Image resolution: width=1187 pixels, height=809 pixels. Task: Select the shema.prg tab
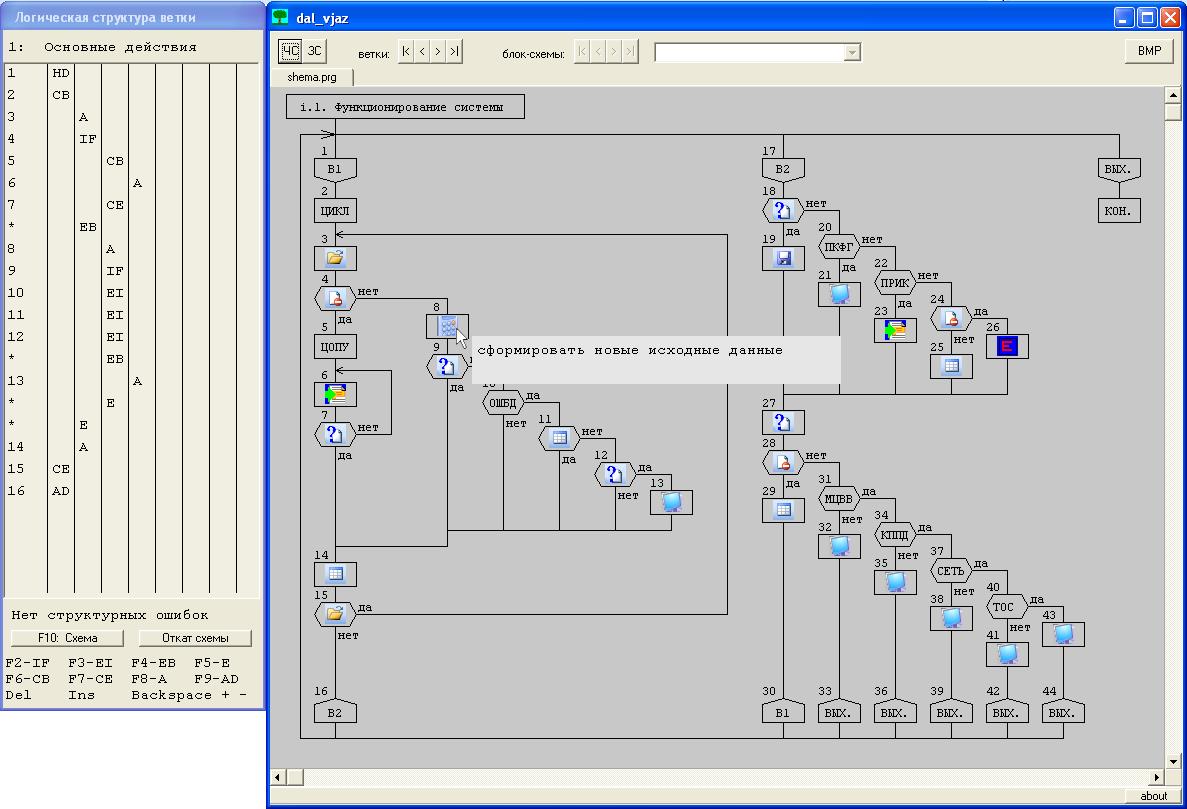click(311, 76)
